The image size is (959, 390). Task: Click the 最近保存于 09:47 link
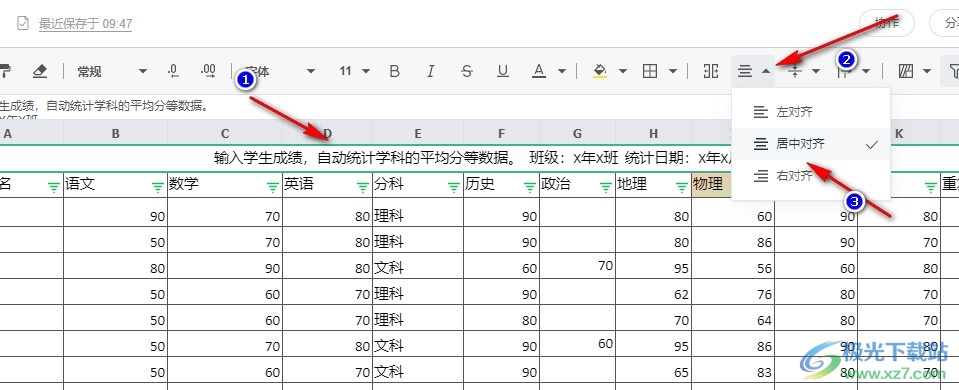coord(85,24)
